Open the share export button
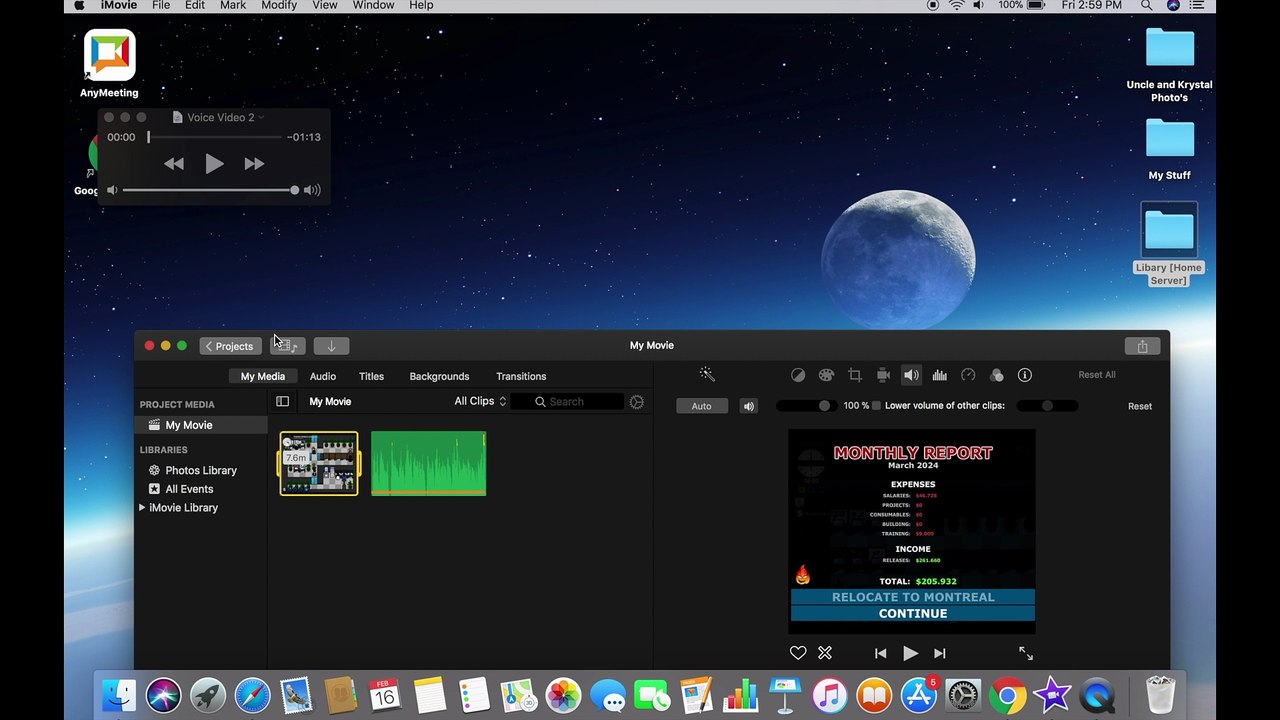The width and height of the screenshot is (1280, 720). click(x=1142, y=346)
